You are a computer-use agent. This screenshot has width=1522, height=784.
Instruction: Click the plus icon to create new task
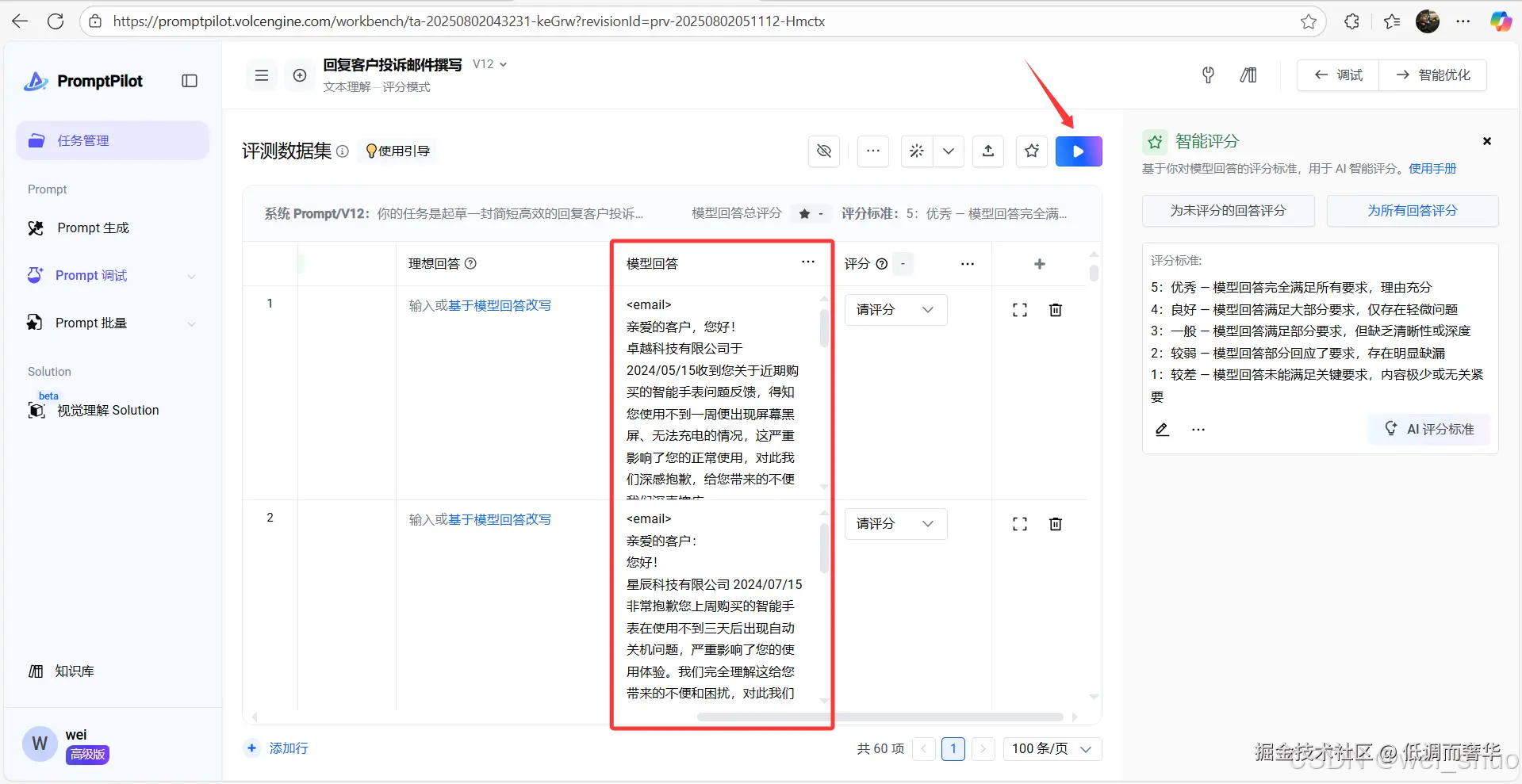(300, 75)
